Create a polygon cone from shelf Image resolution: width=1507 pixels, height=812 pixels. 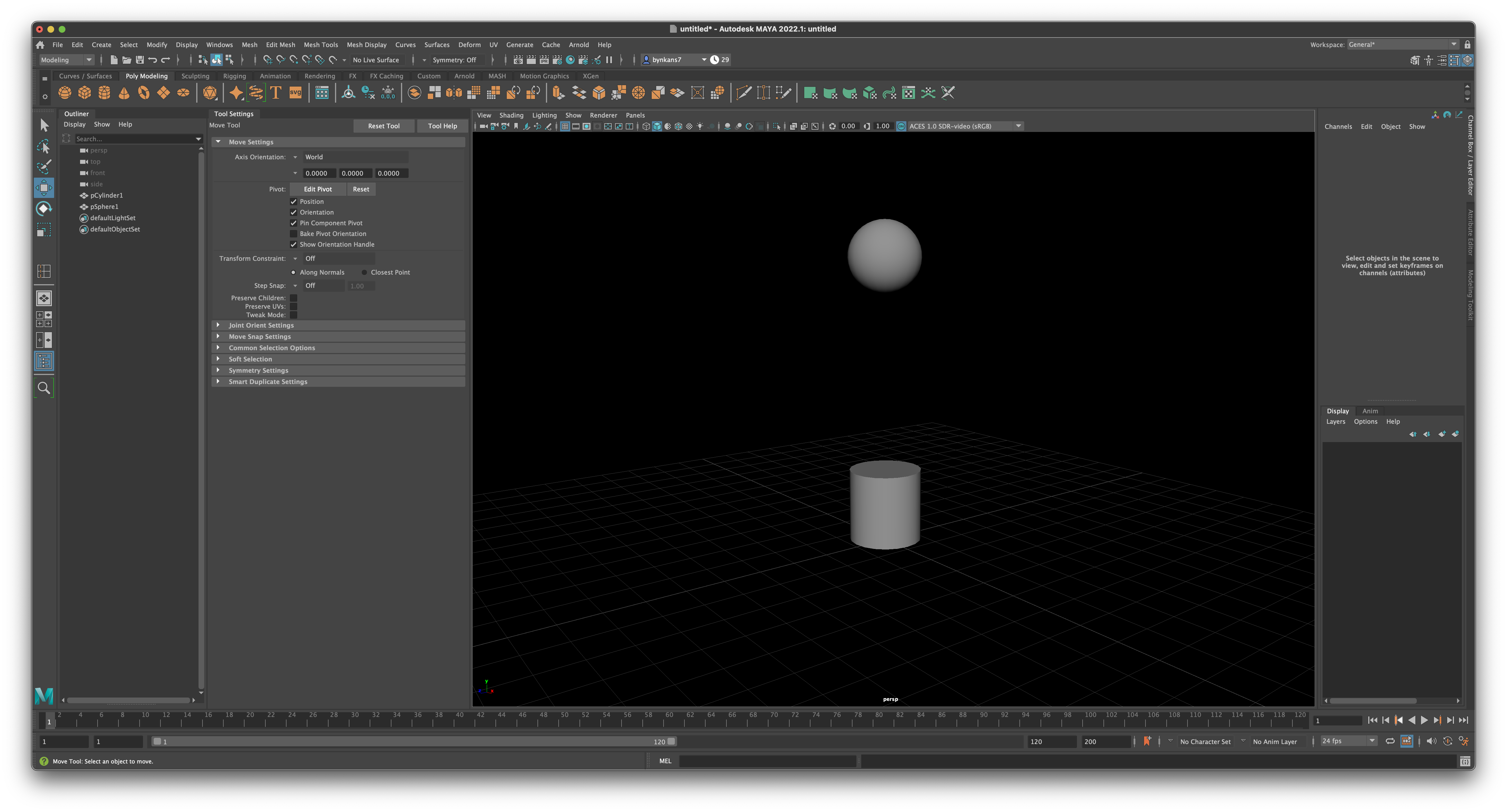coord(124,93)
